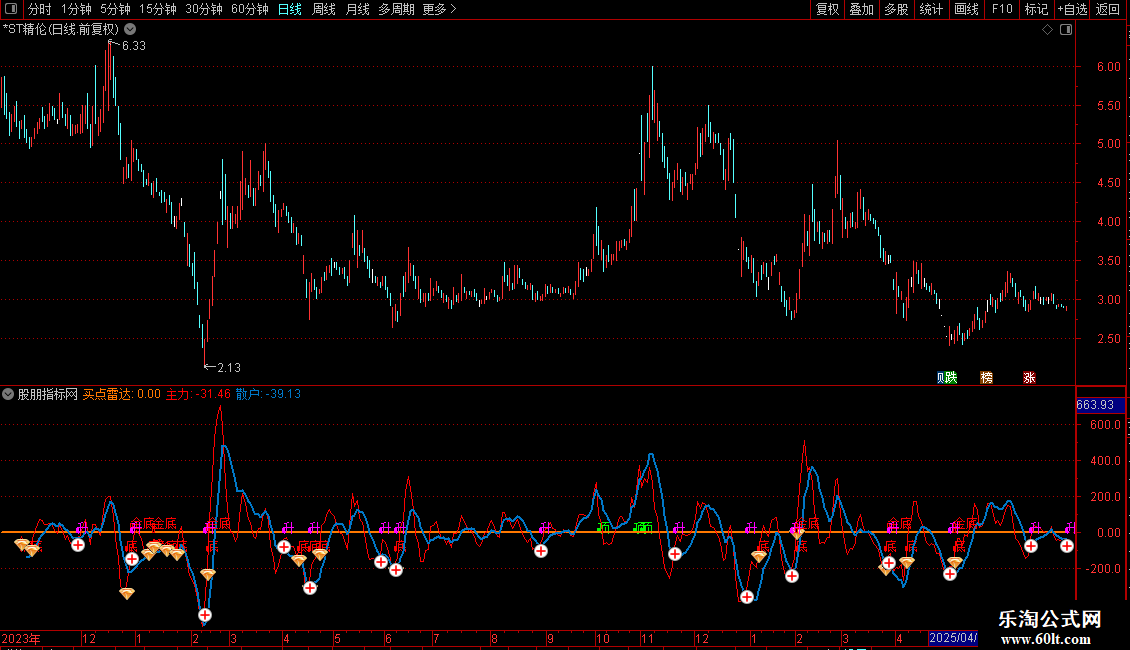Click the orange 榜 marker icon

pyautogui.click(x=987, y=377)
